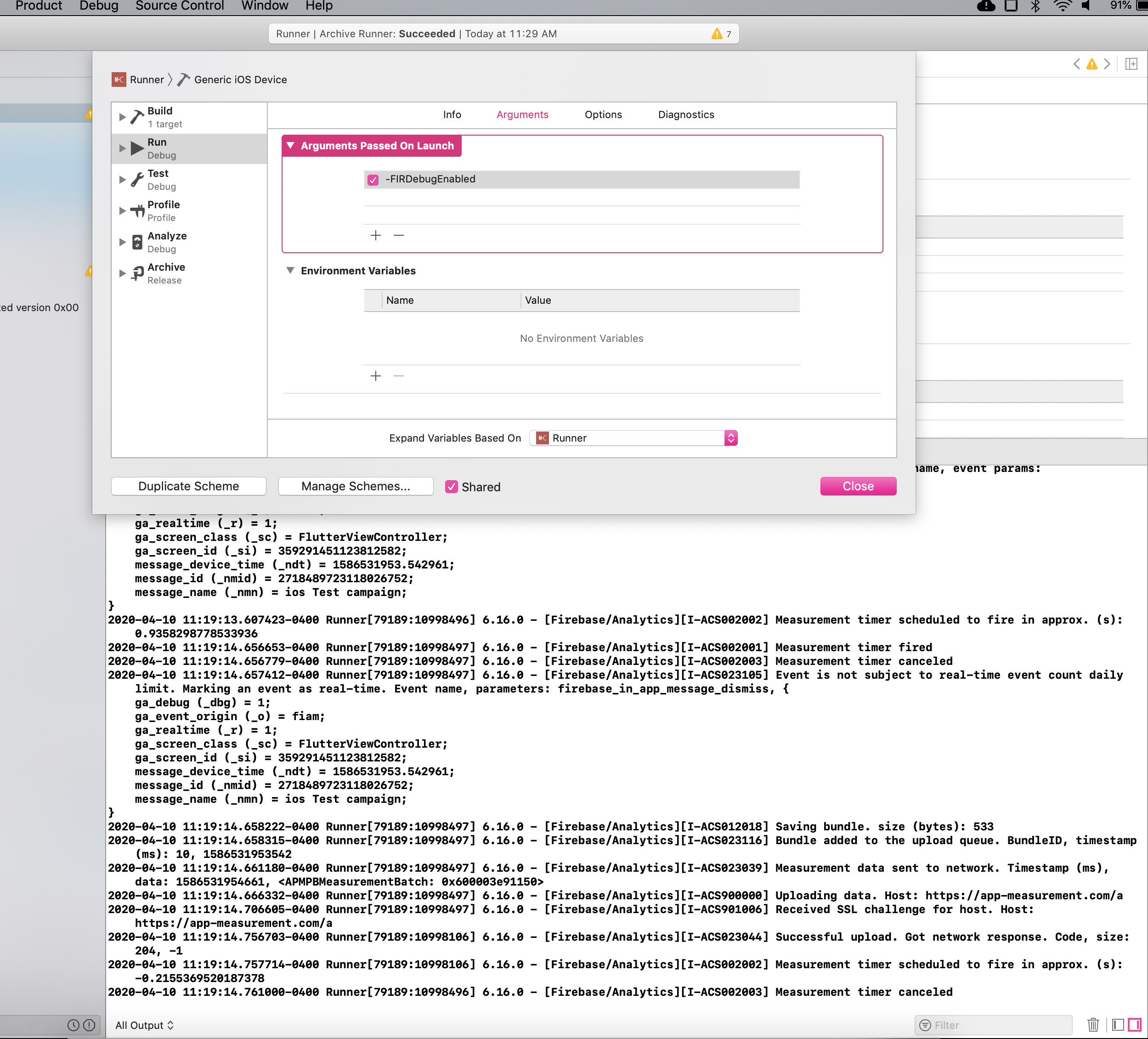Image resolution: width=1148 pixels, height=1039 pixels.
Task: Open the Source Control menu
Action: [x=179, y=6]
